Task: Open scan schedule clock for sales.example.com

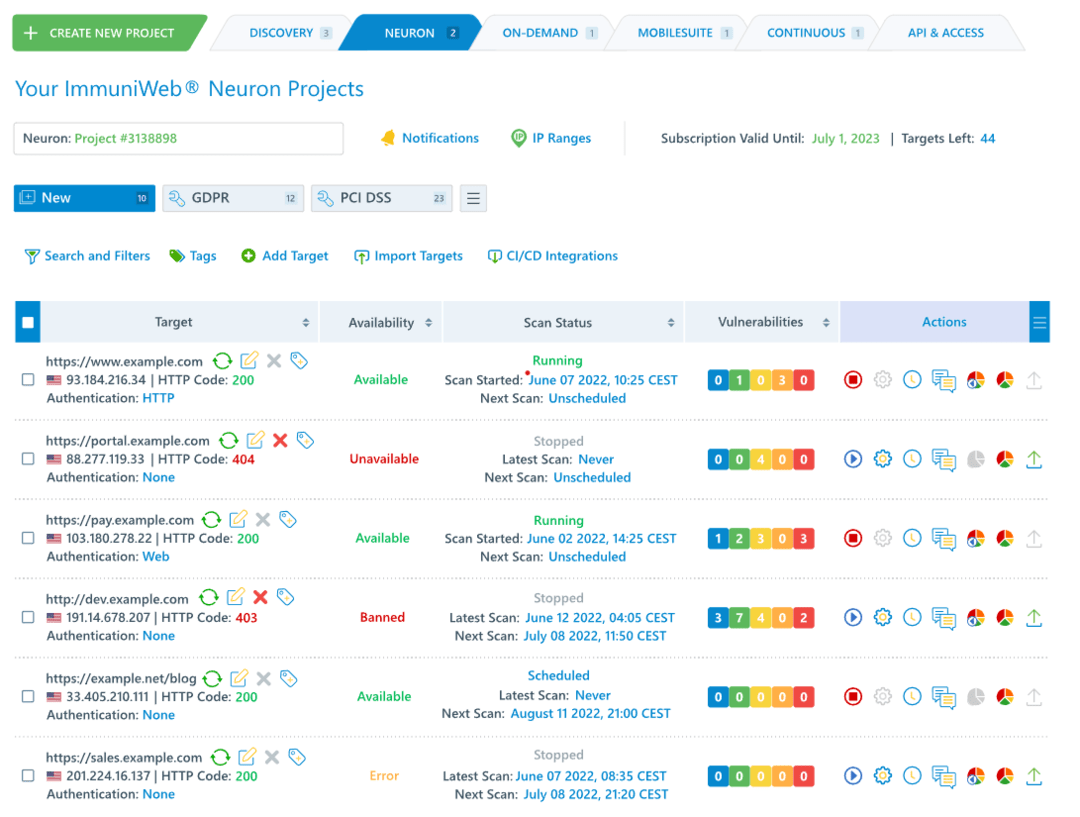Action: [x=912, y=776]
